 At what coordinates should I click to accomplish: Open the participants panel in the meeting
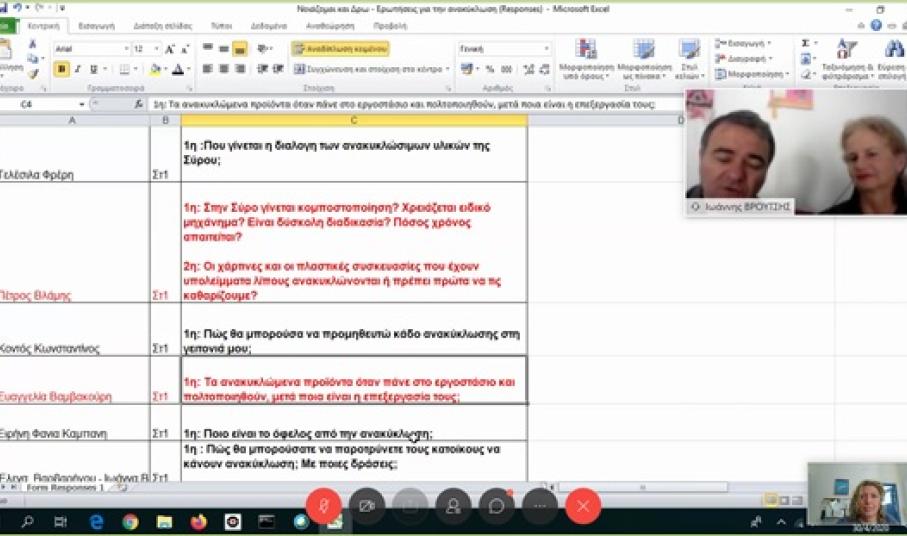pos(453,506)
